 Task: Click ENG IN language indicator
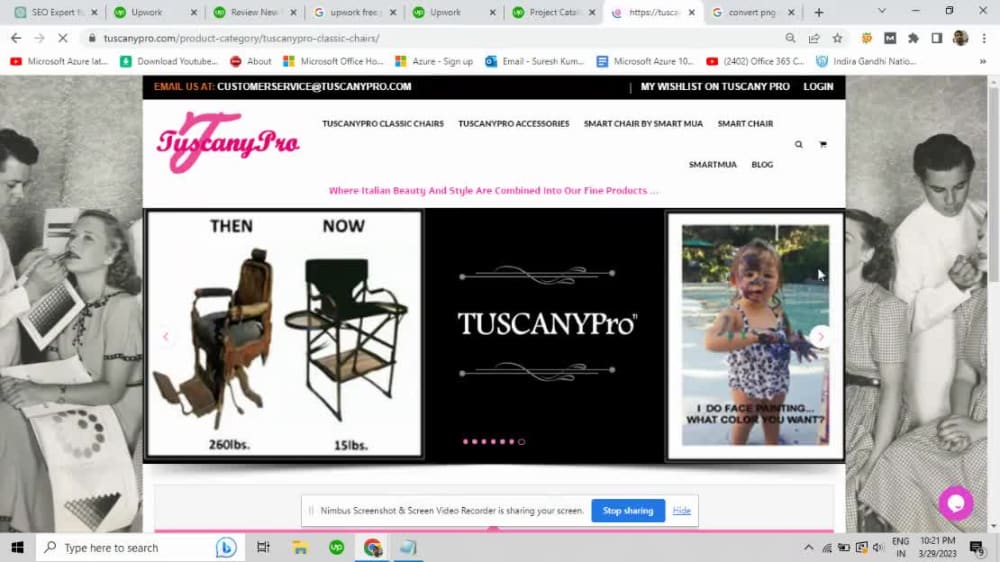click(901, 547)
